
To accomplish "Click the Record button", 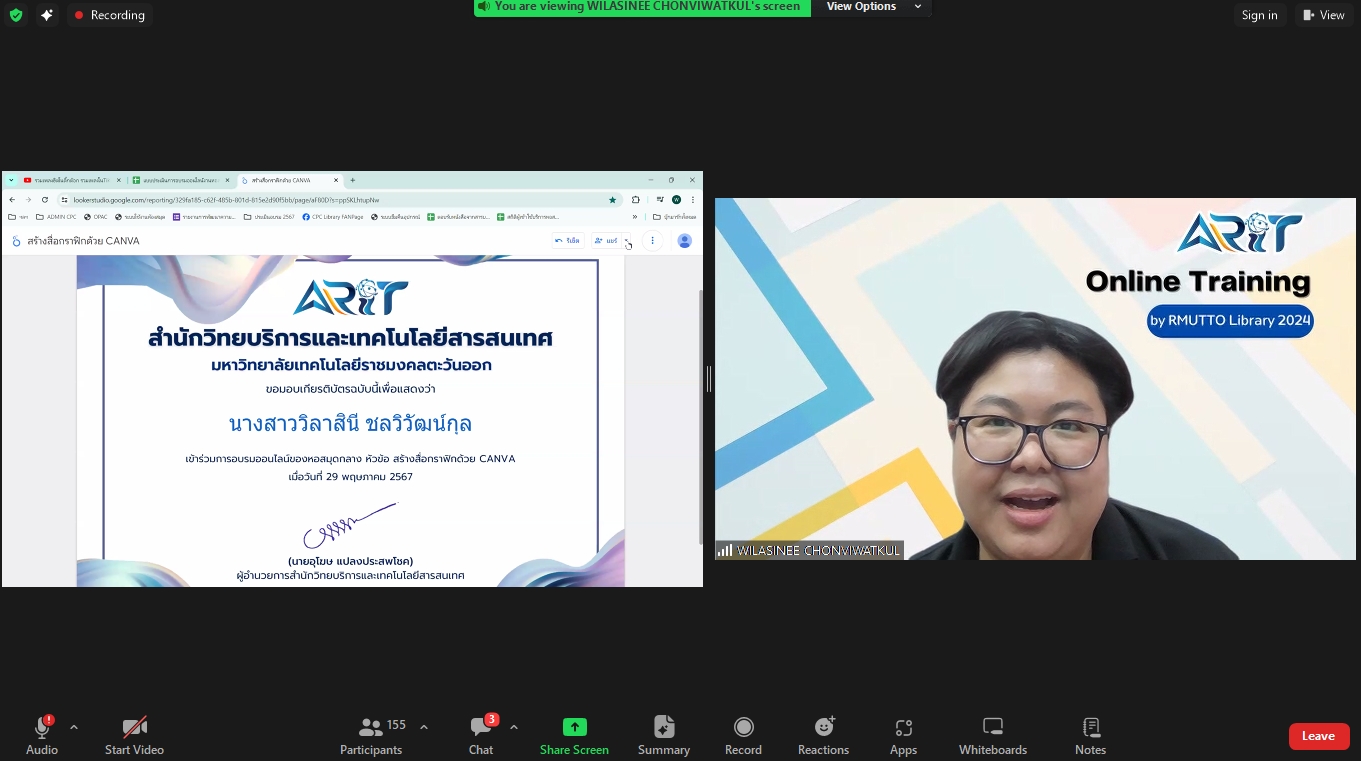I will [x=743, y=735].
